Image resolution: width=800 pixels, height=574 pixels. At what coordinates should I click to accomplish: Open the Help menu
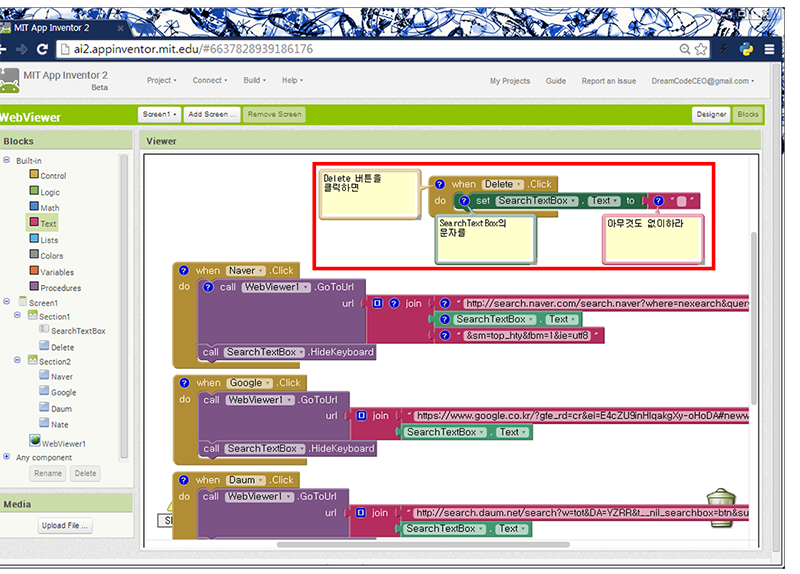[x=292, y=80]
